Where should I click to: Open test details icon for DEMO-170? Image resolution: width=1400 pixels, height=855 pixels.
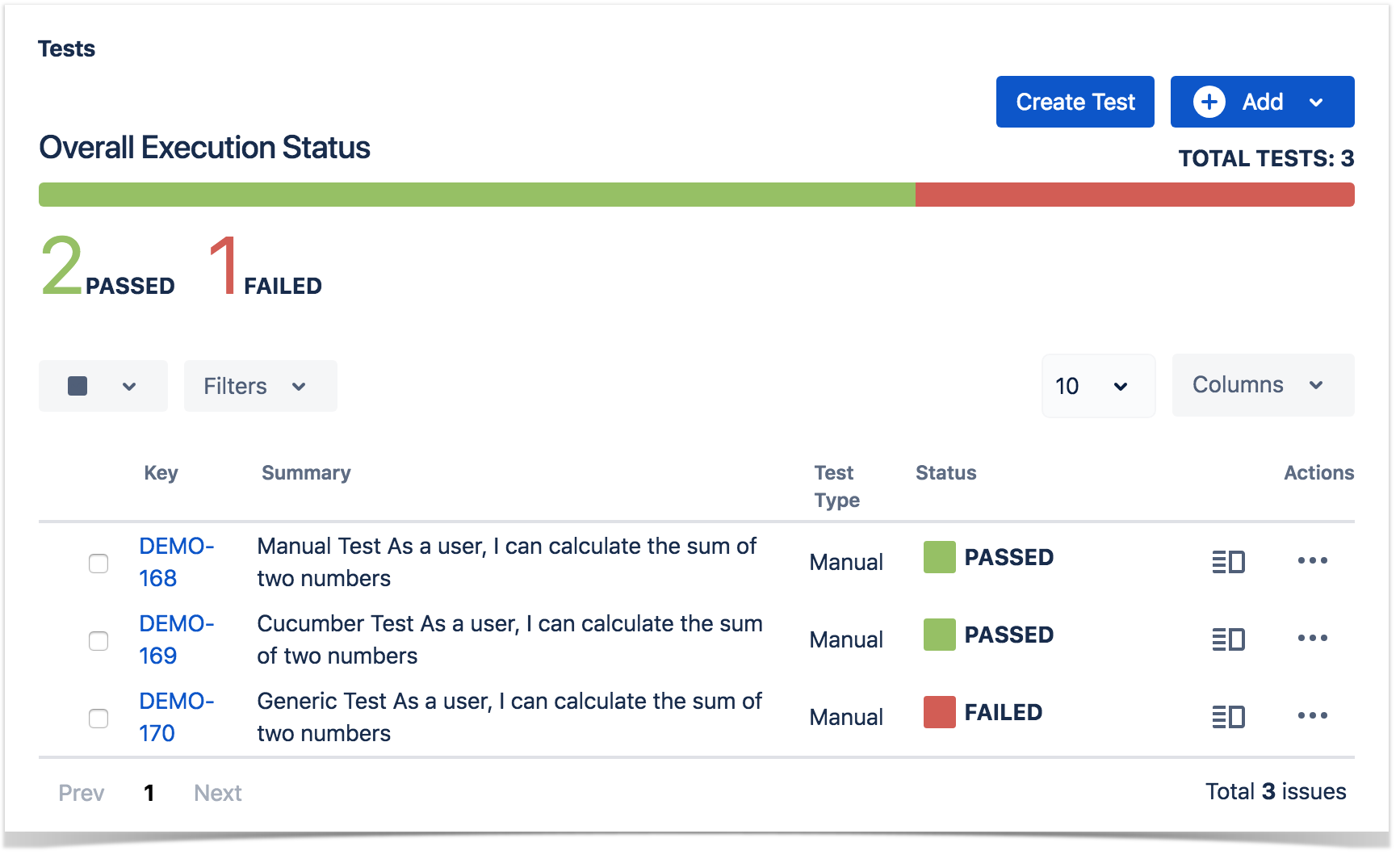point(1228,716)
